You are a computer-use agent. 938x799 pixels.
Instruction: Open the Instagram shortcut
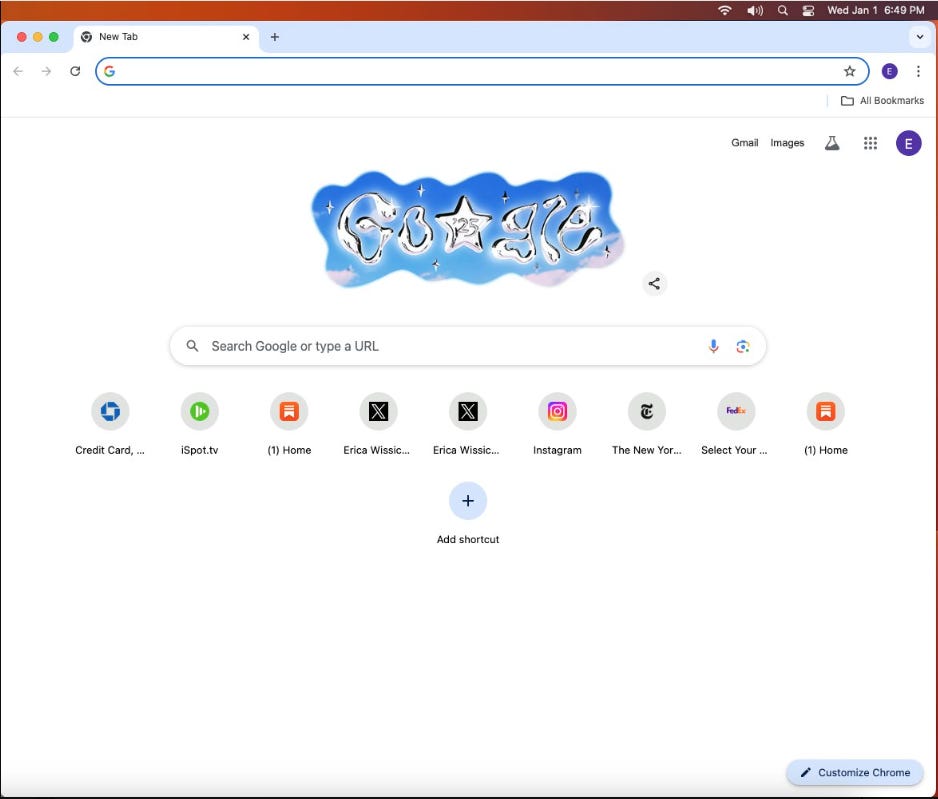pyautogui.click(x=557, y=425)
